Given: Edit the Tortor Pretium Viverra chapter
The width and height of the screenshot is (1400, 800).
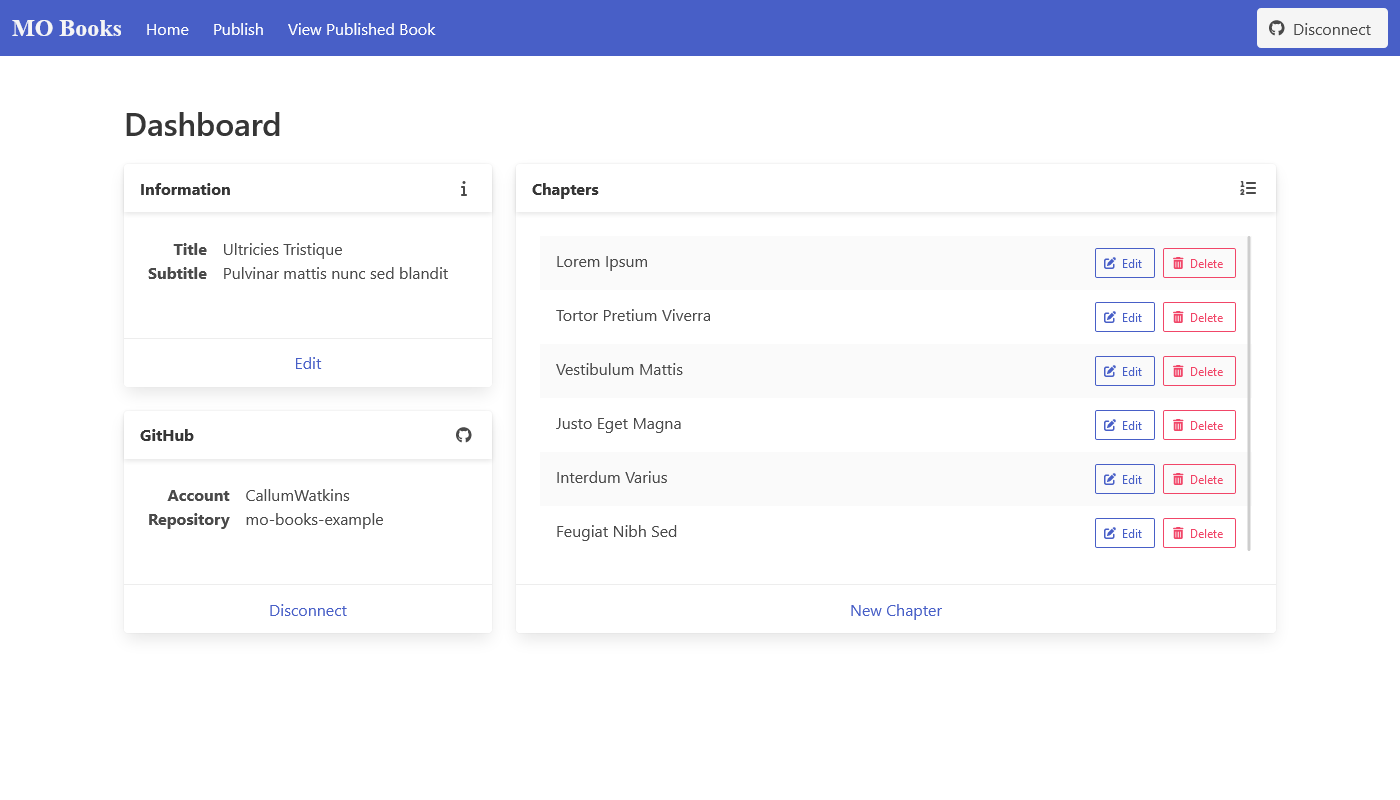Looking at the screenshot, I should [x=1124, y=317].
